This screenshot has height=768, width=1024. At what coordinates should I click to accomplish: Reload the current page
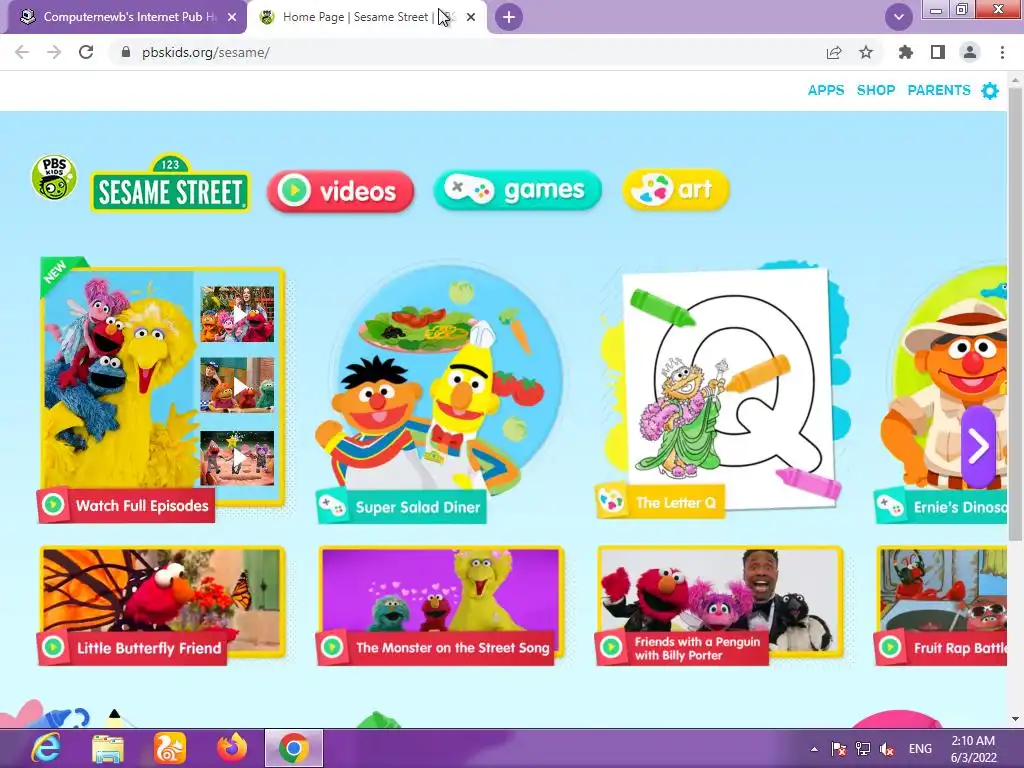click(x=86, y=52)
